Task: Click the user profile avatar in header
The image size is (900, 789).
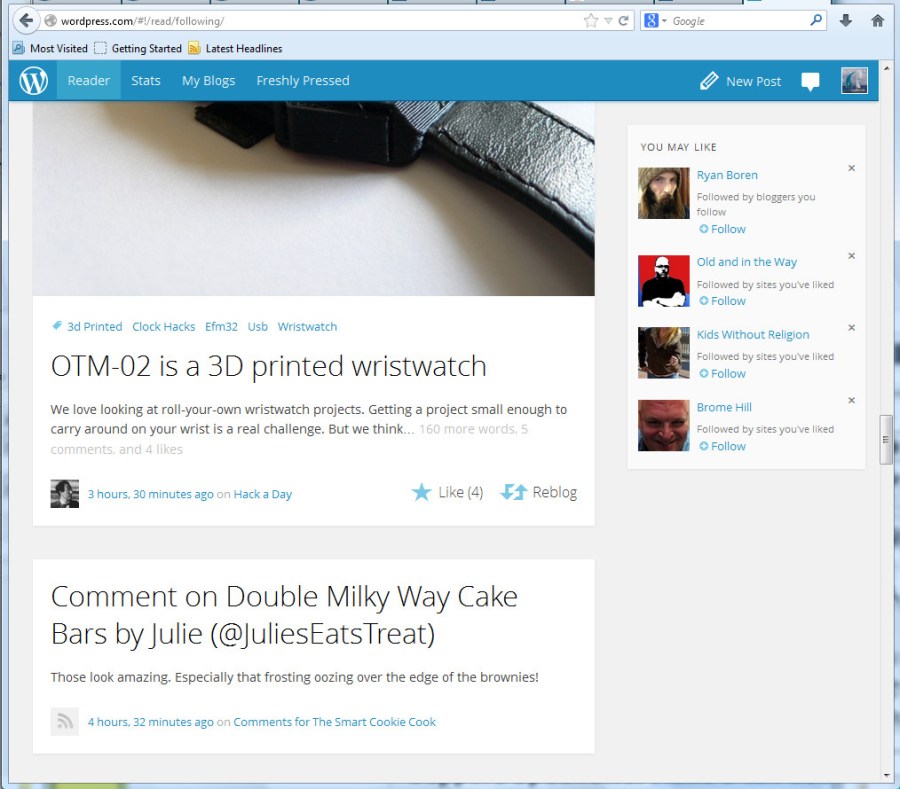Action: (854, 81)
